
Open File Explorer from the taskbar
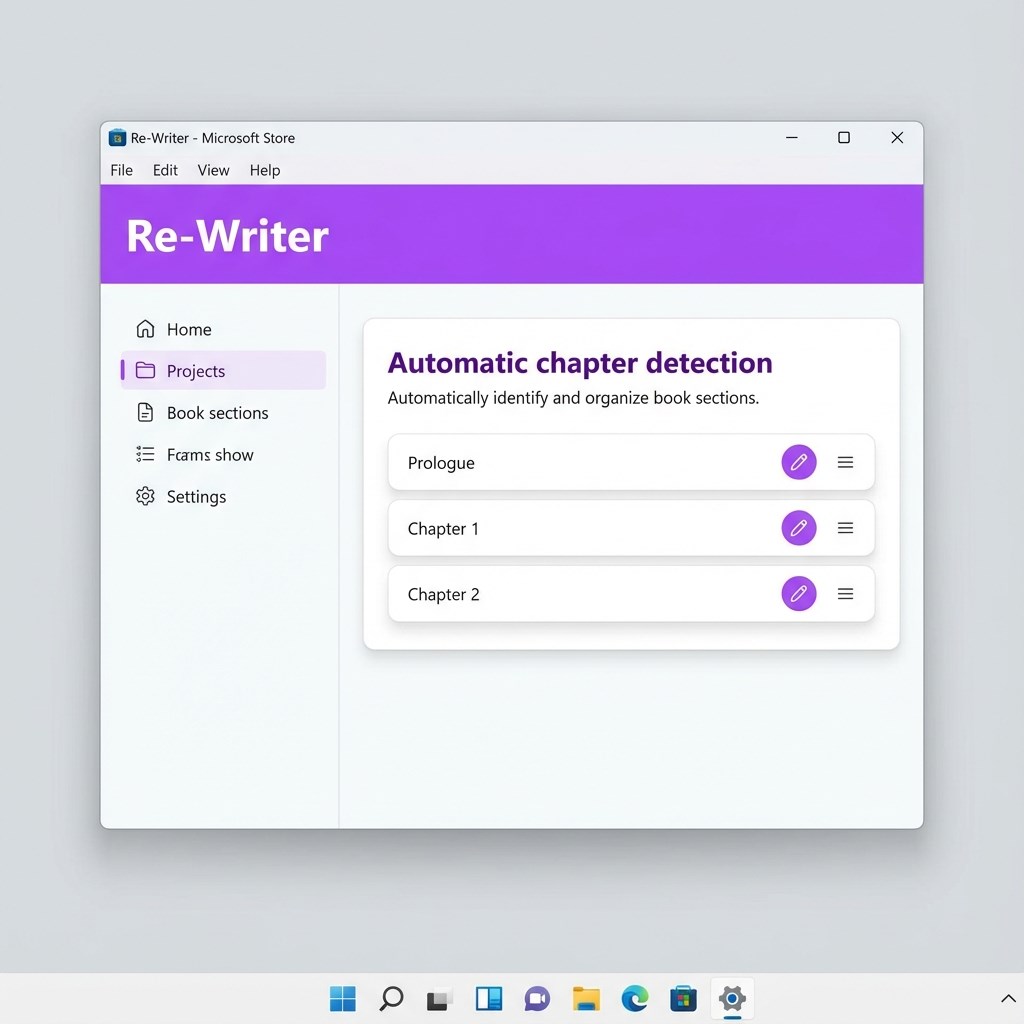click(585, 997)
